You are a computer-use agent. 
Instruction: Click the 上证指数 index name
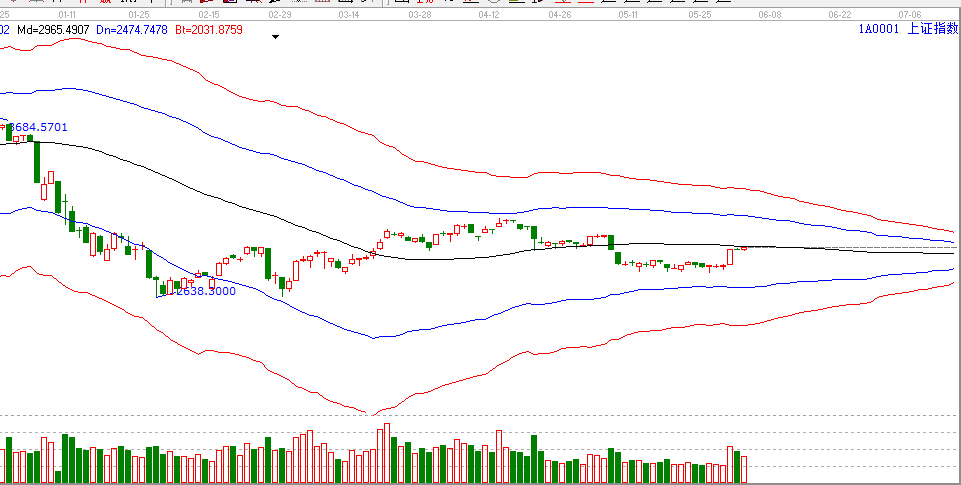tap(932, 30)
